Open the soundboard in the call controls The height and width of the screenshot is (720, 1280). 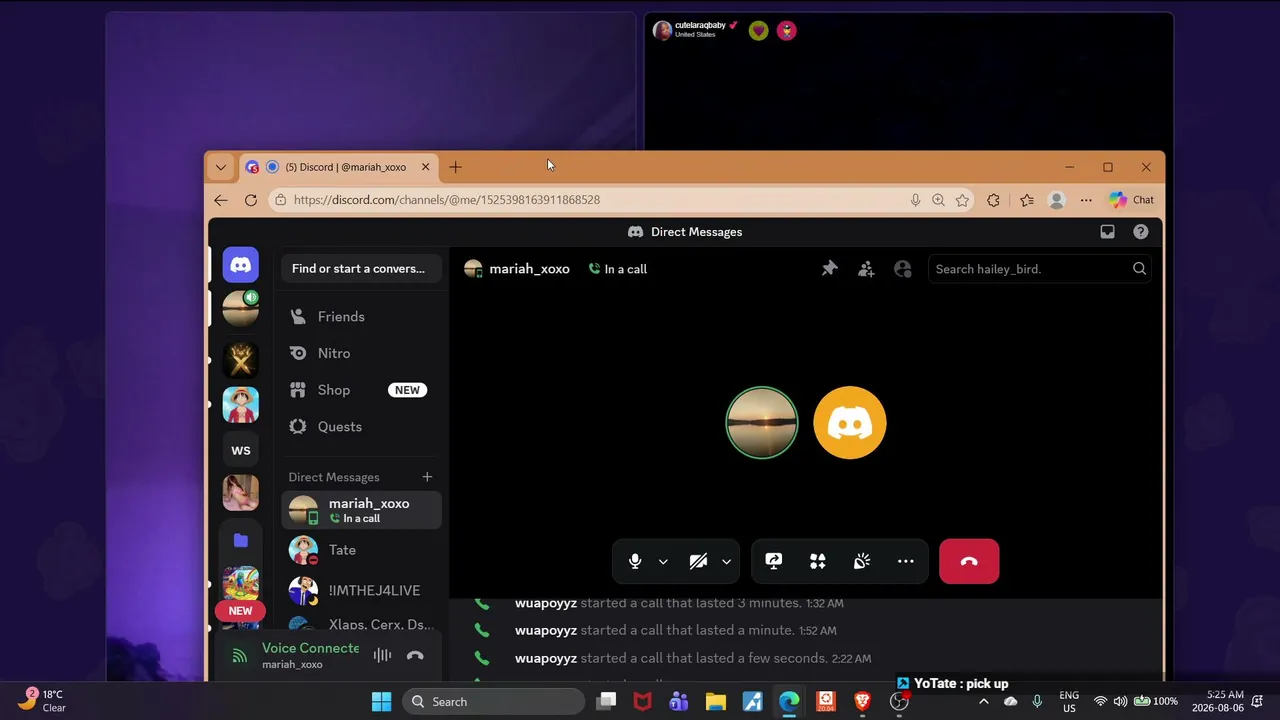click(x=862, y=561)
